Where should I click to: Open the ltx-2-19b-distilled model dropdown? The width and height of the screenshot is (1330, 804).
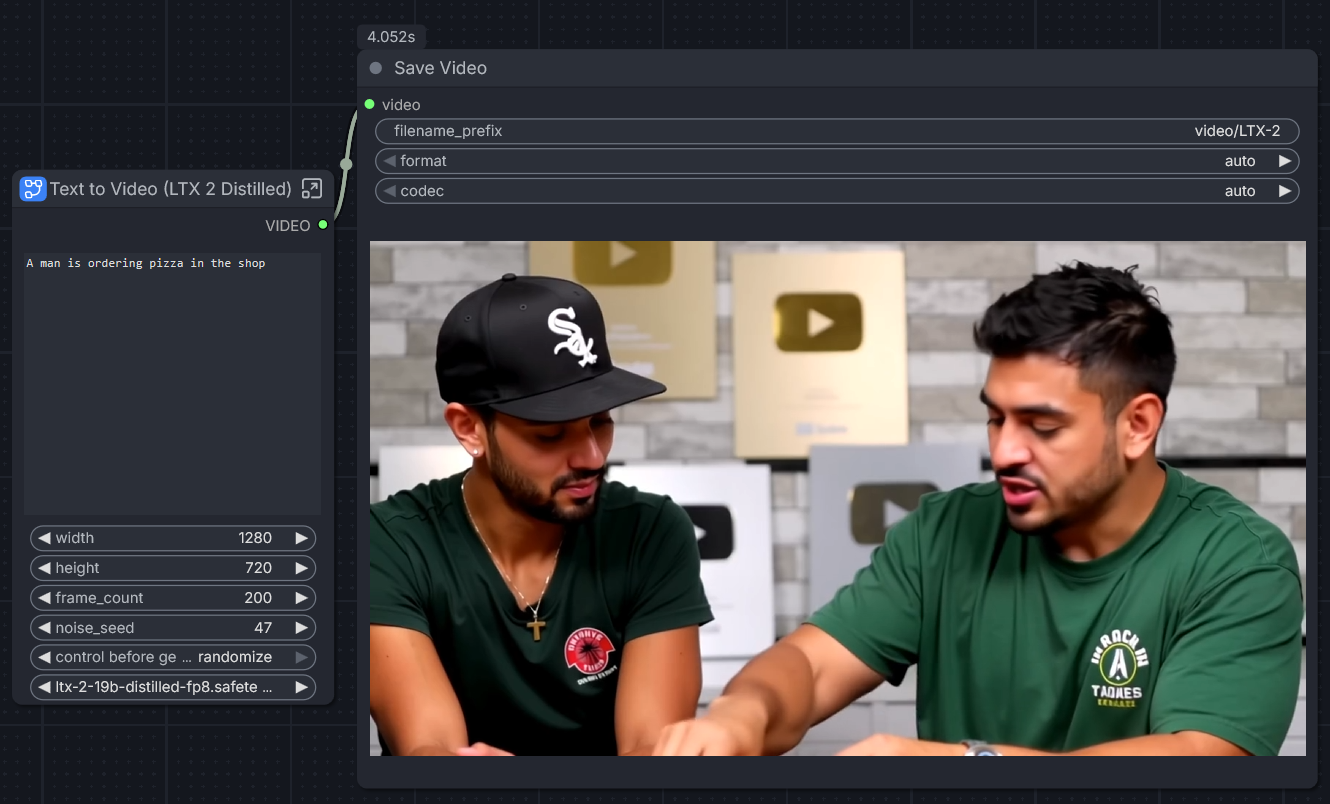(x=173, y=688)
